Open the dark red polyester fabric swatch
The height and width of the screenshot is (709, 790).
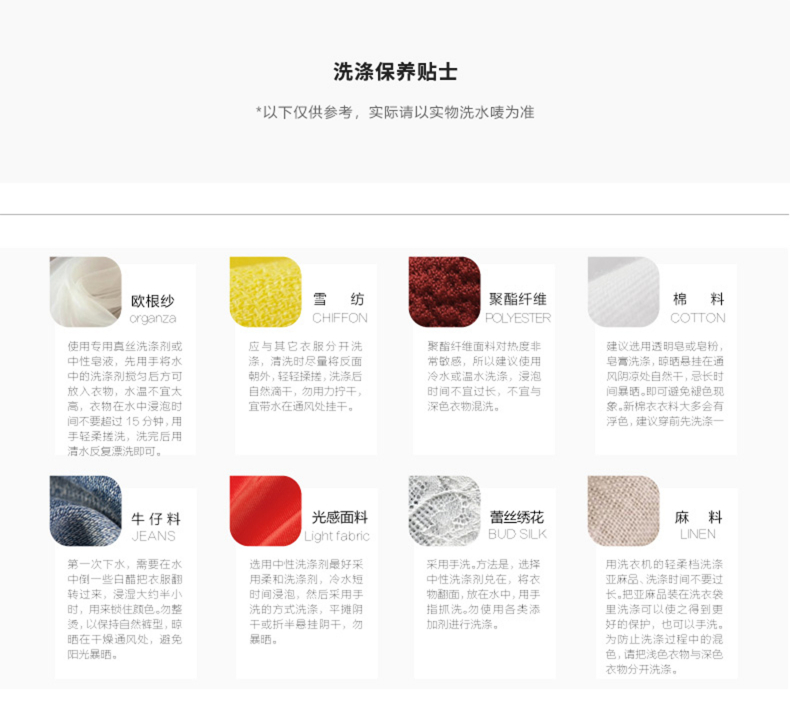point(444,292)
